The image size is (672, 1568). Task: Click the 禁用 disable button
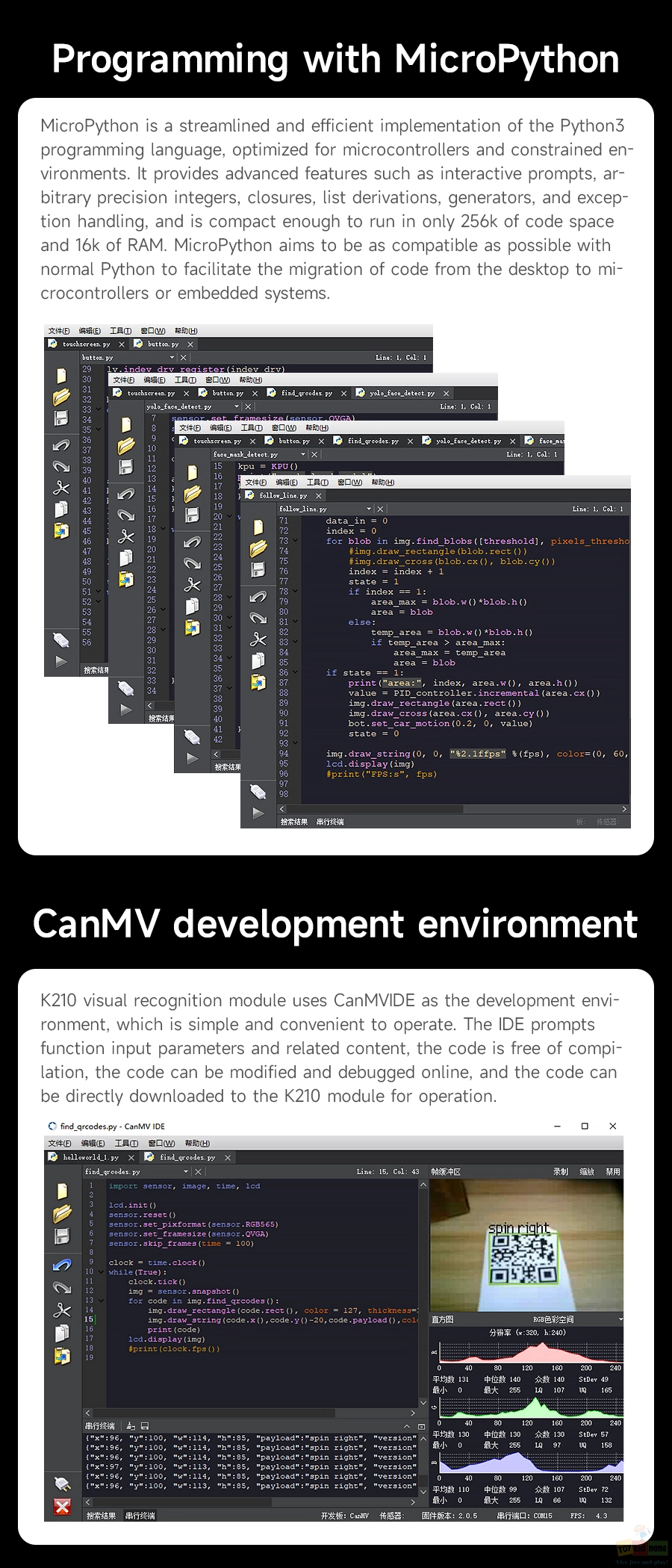coord(613,1171)
